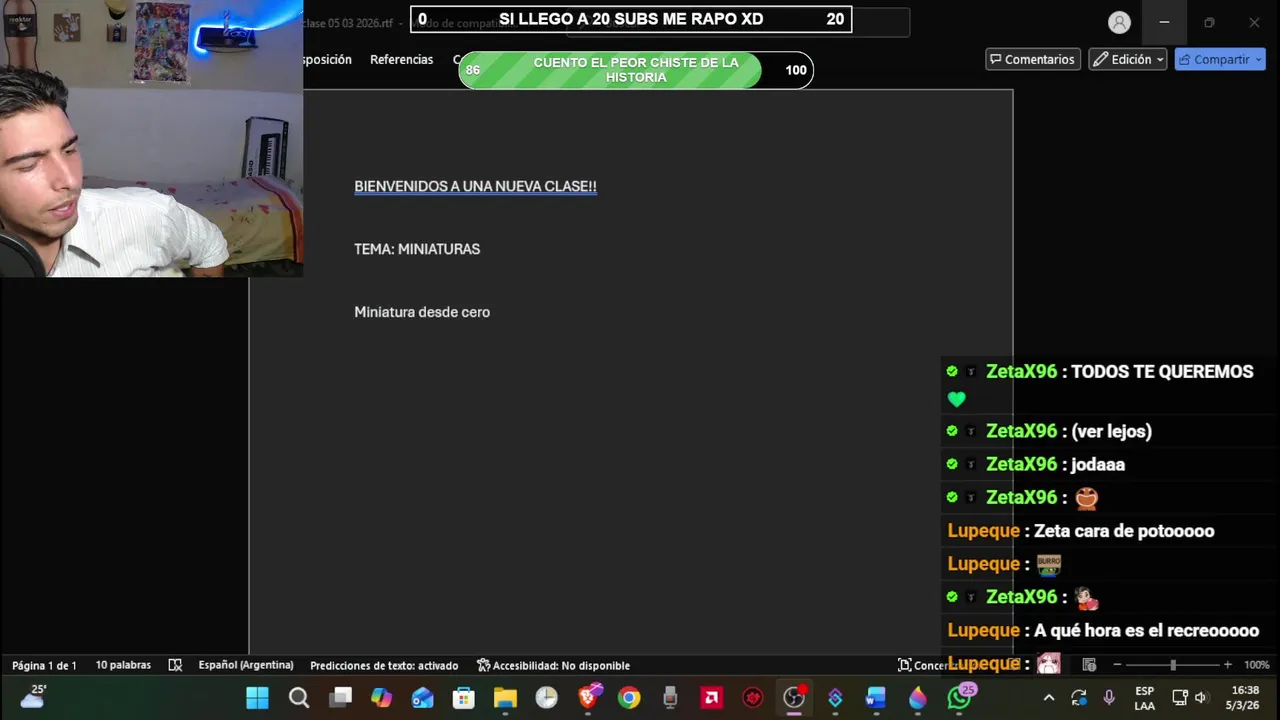Click the '10 palabras' word count
Screen dimensions: 1280x720
click(x=123, y=665)
